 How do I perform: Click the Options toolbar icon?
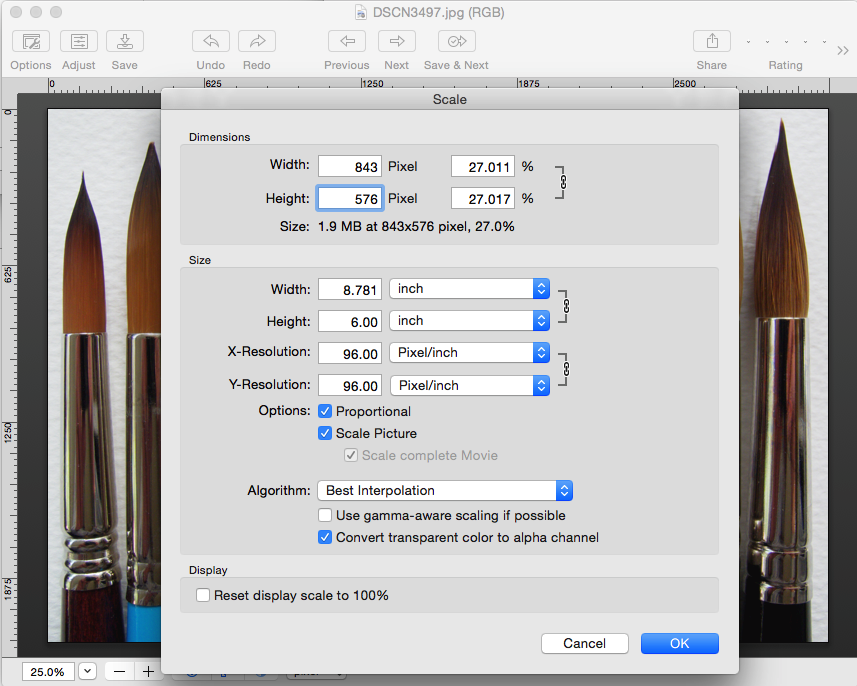pos(31,42)
